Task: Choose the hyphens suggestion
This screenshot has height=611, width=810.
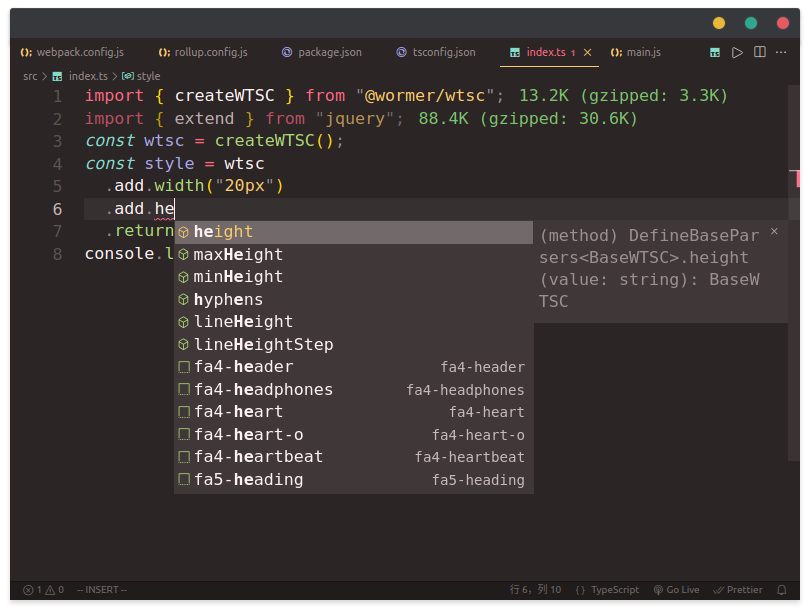Action: point(353,300)
